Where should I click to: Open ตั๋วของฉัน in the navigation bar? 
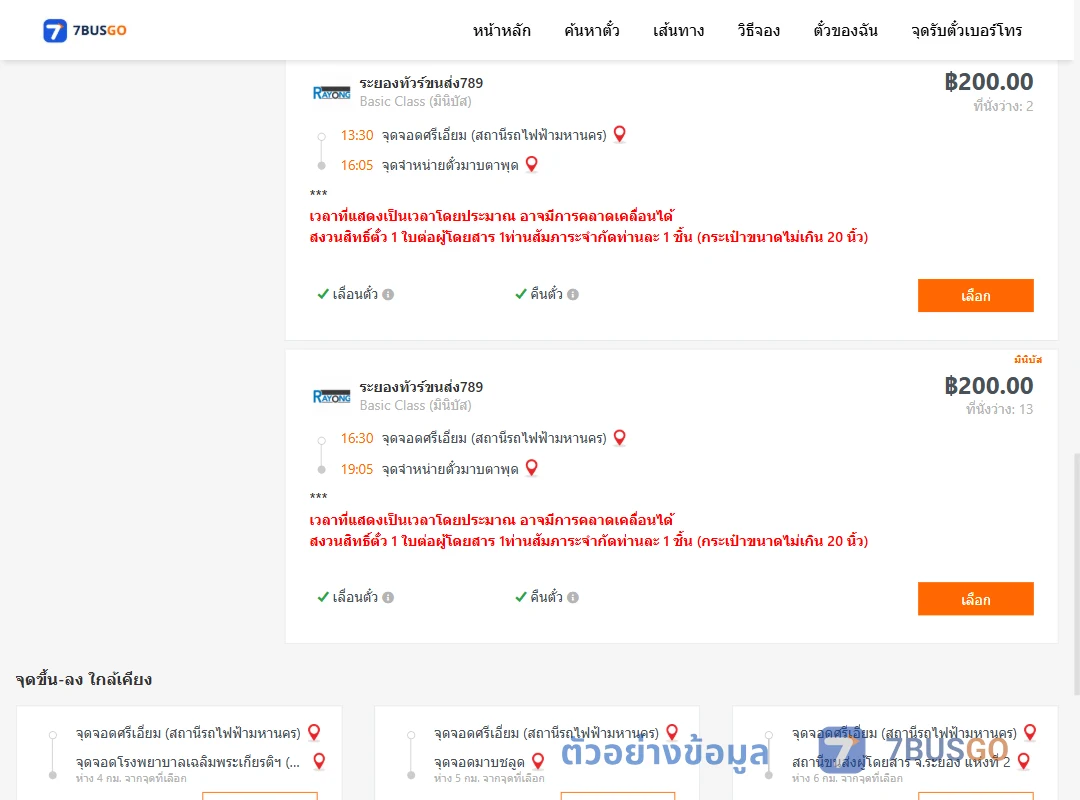click(845, 30)
